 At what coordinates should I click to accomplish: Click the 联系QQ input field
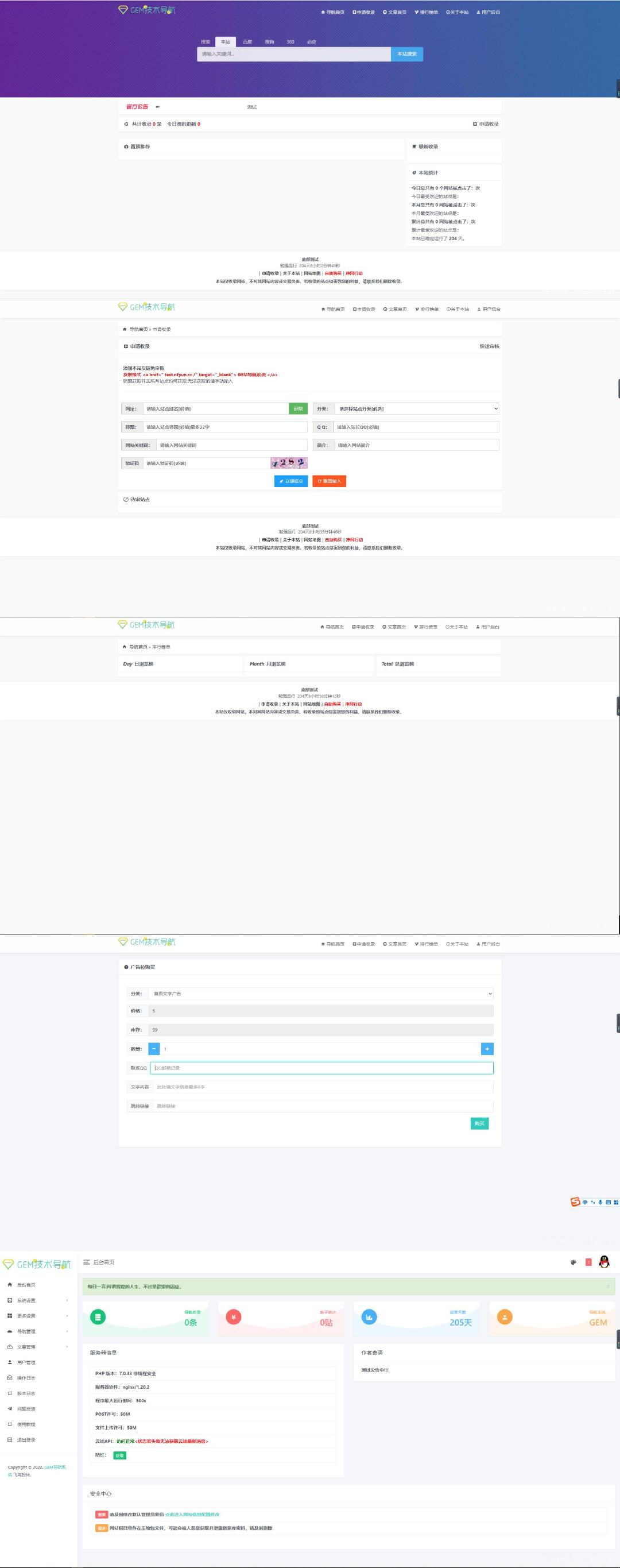pyautogui.click(x=321, y=1068)
